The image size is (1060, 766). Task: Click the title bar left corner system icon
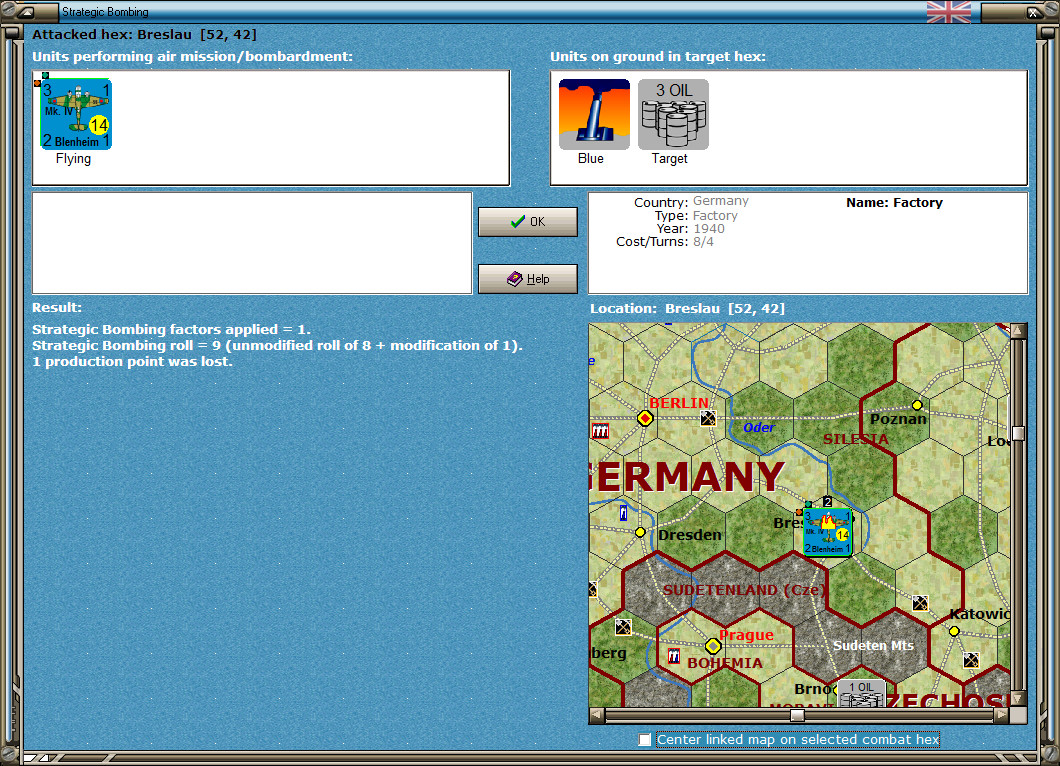27,11
